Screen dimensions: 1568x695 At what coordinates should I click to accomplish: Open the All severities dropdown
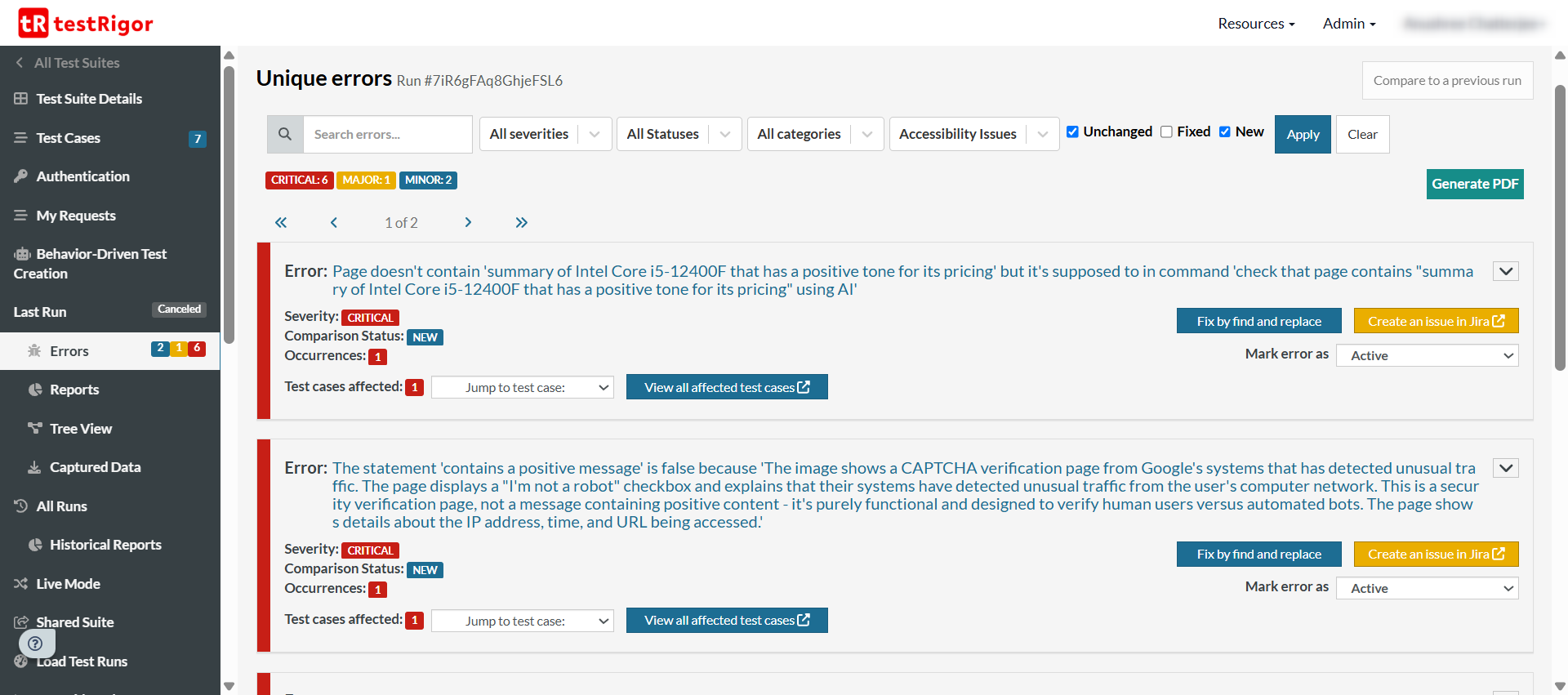[545, 134]
